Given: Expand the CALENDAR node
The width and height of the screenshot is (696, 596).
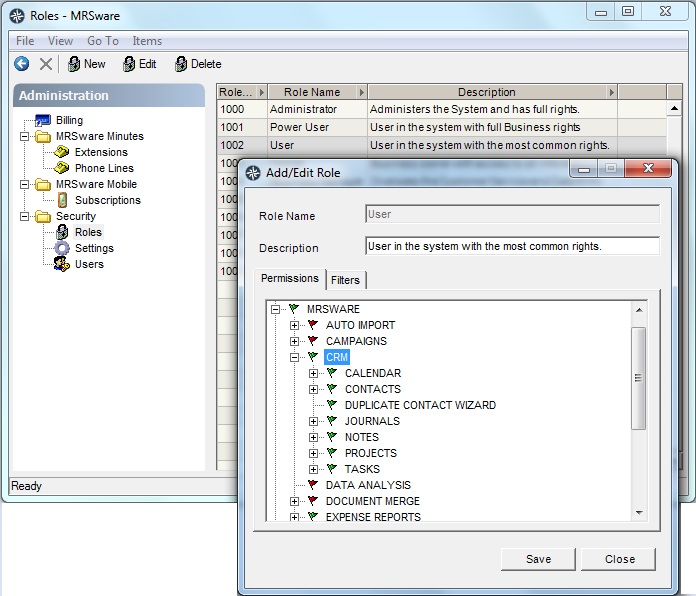Looking at the screenshot, I should [x=313, y=373].
